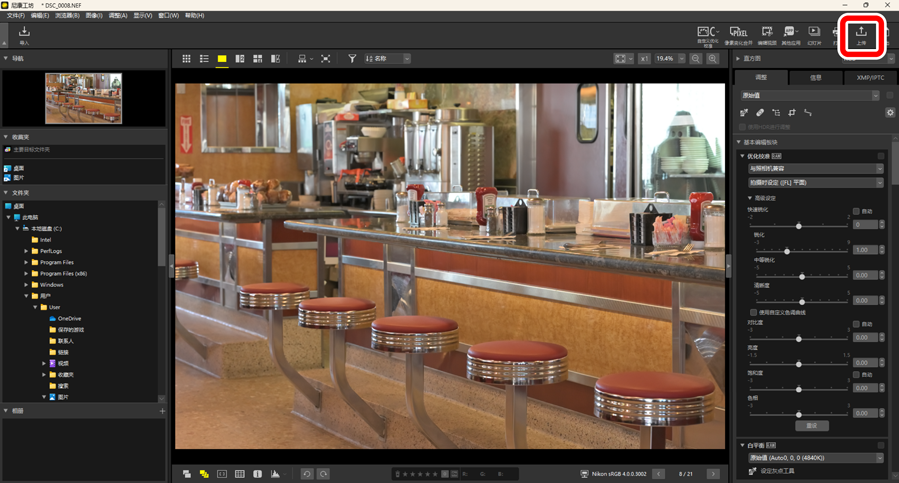The image size is (899, 483).
Task: Open the Slideshow (幻灯片) tool
Action: pos(814,35)
